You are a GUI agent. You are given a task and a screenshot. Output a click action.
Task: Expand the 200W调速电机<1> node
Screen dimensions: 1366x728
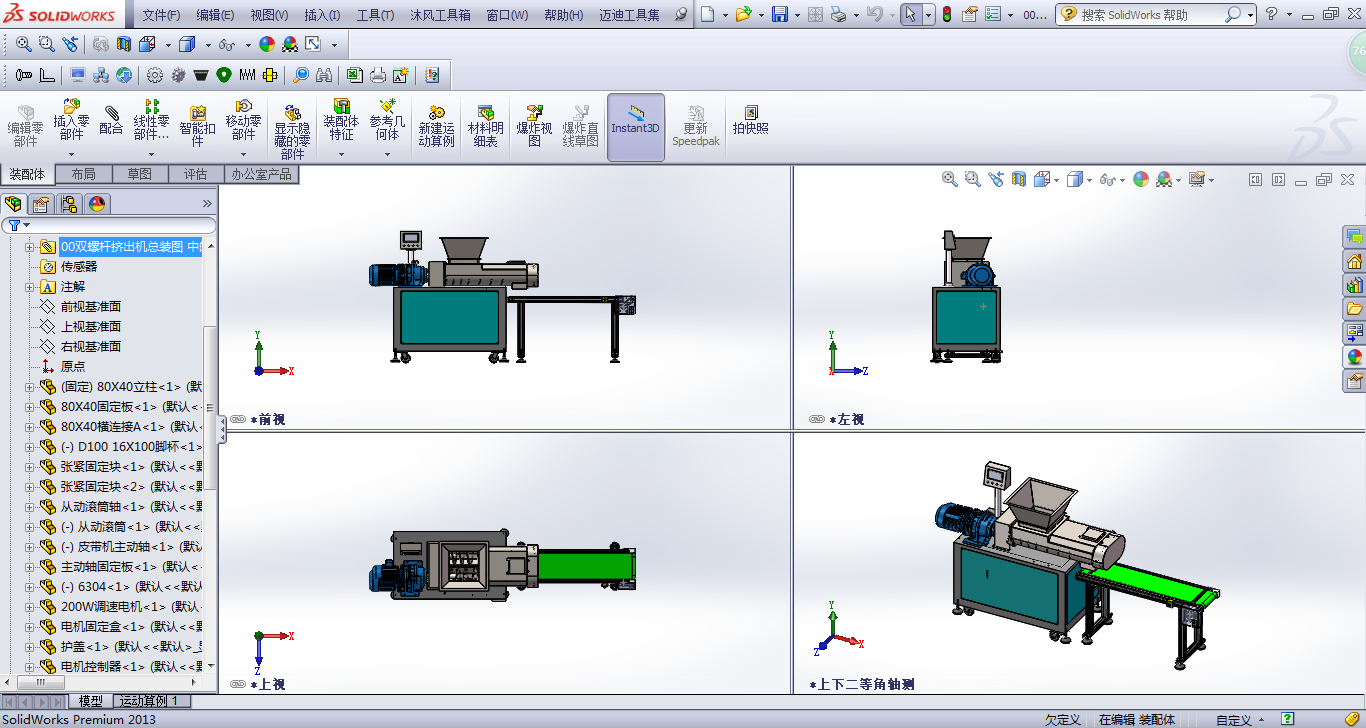[x=29, y=607]
